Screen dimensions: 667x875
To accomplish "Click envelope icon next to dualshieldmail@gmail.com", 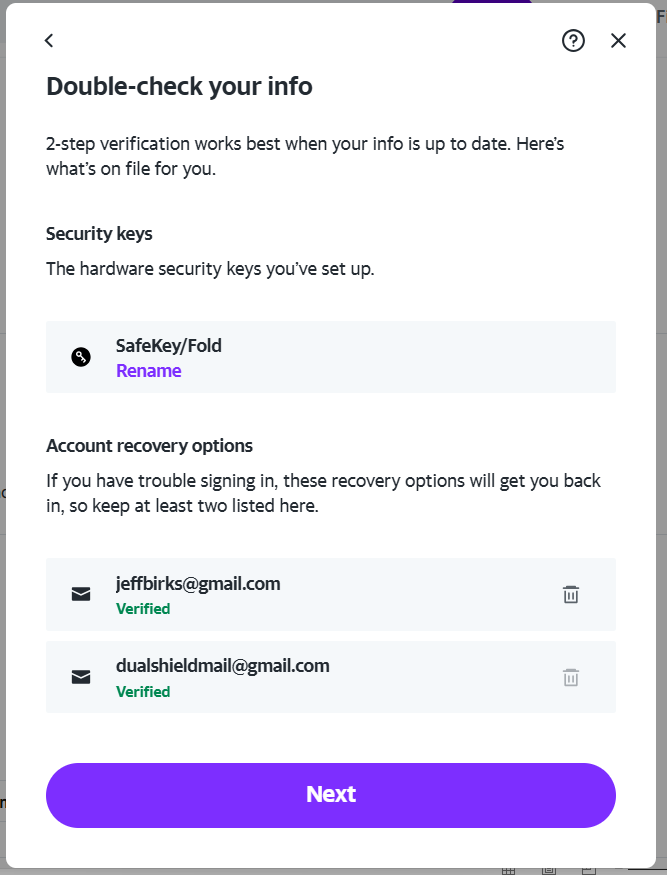I will coord(81,677).
